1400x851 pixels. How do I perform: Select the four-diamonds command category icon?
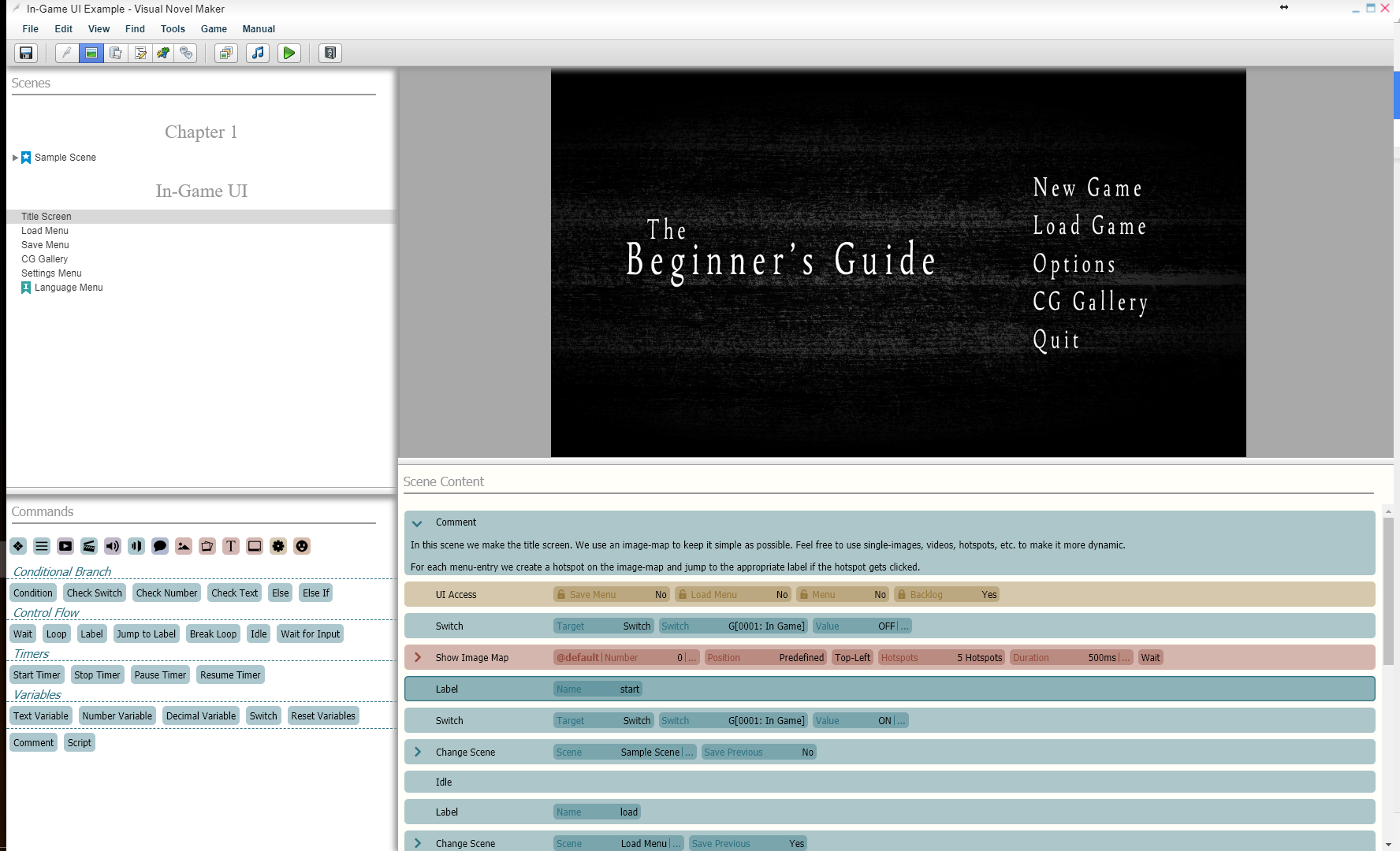point(19,546)
